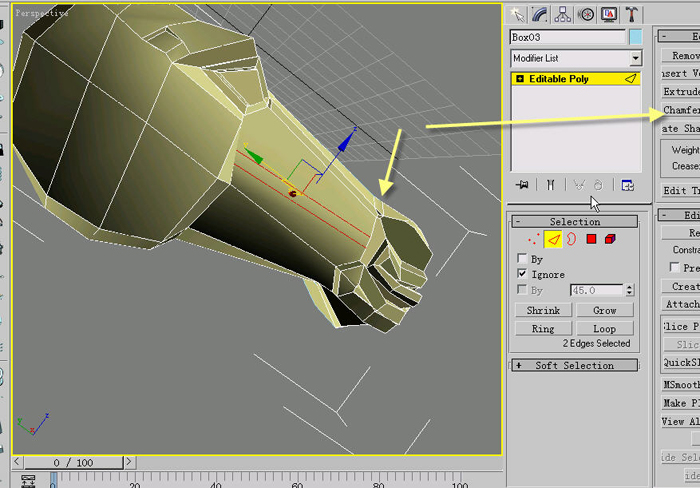The image size is (700, 488).
Task: Click the Loop button
Action: click(x=604, y=329)
